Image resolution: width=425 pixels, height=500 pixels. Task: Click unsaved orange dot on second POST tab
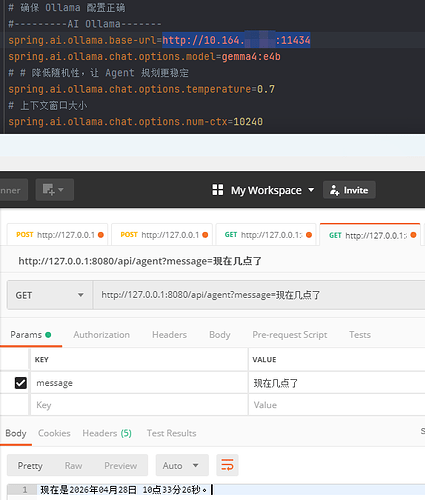tap(205, 235)
